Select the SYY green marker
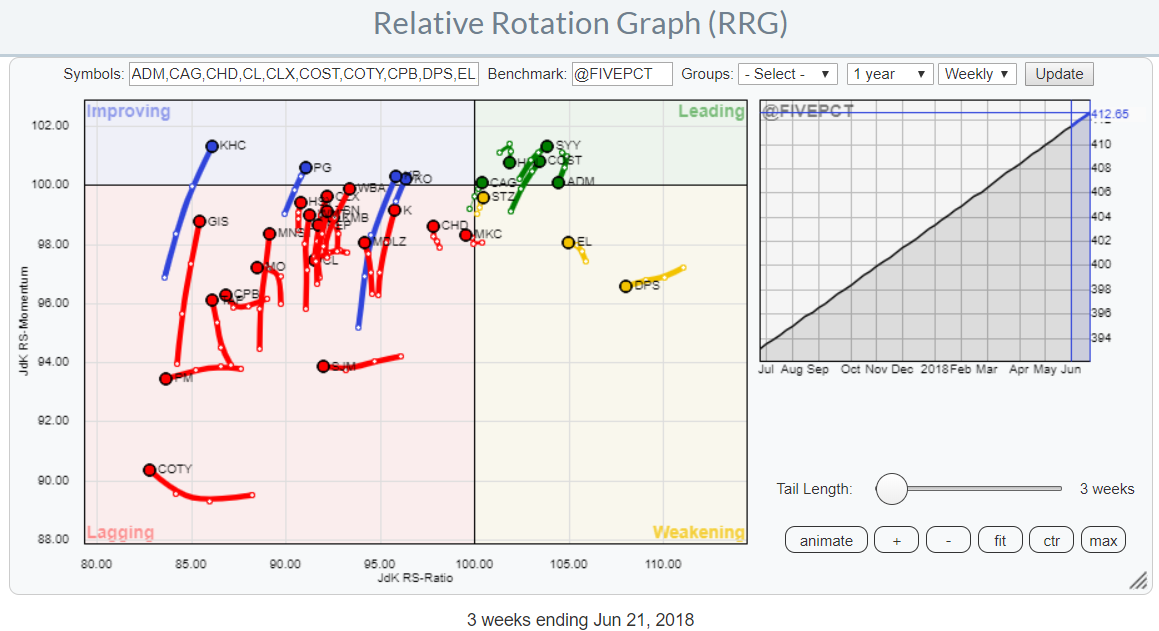The height and width of the screenshot is (631, 1159). (x=547, y=146)
